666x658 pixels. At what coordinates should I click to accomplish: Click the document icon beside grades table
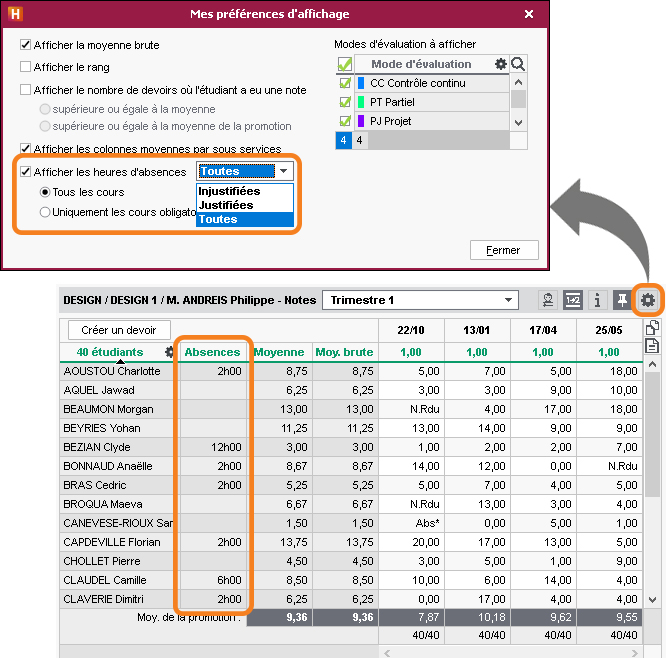(652, 346)
